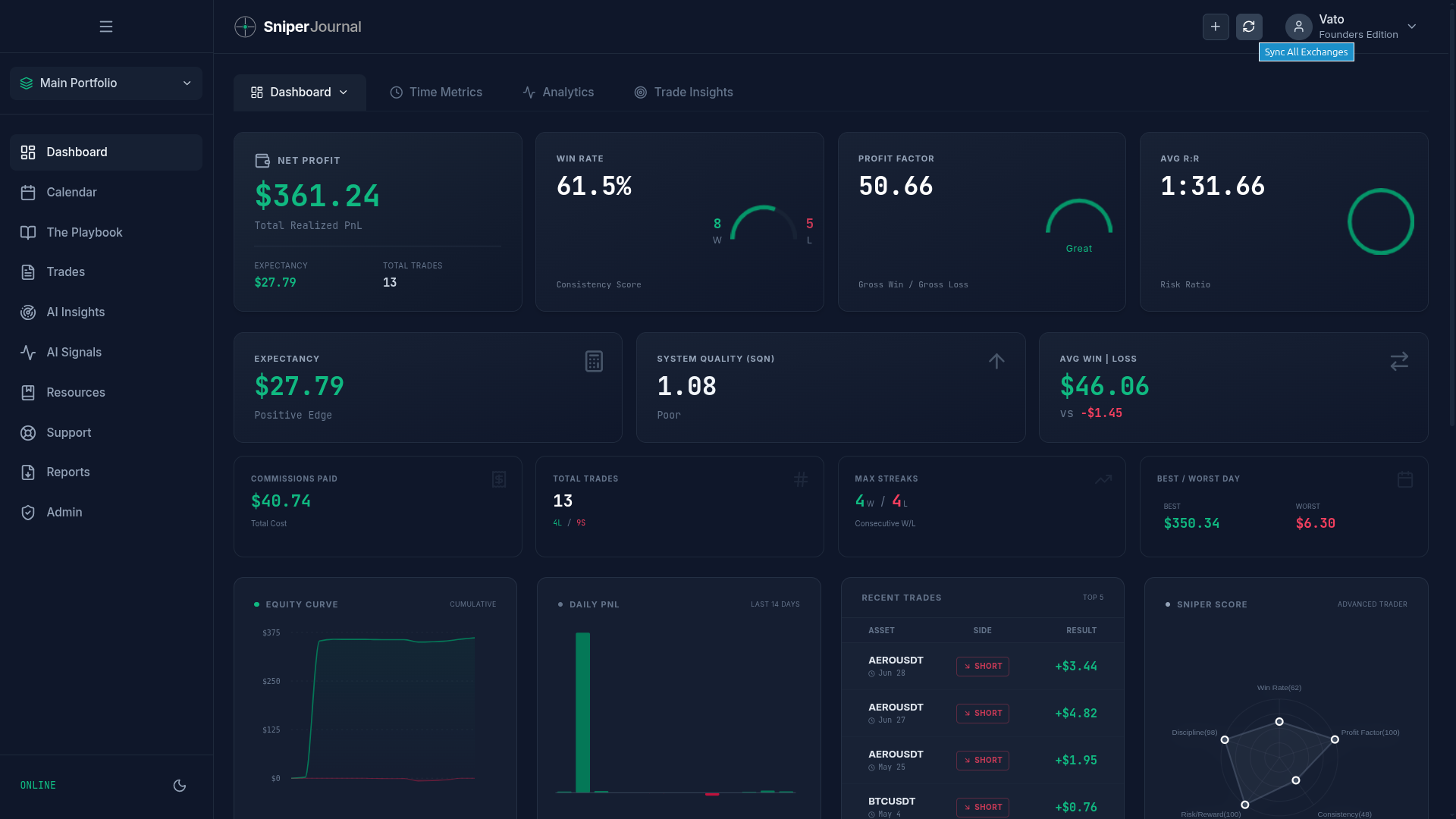Click the Sync All Exchanges refresh icon
This screenshot has height=819, width=1456.
pos(1249,27)
